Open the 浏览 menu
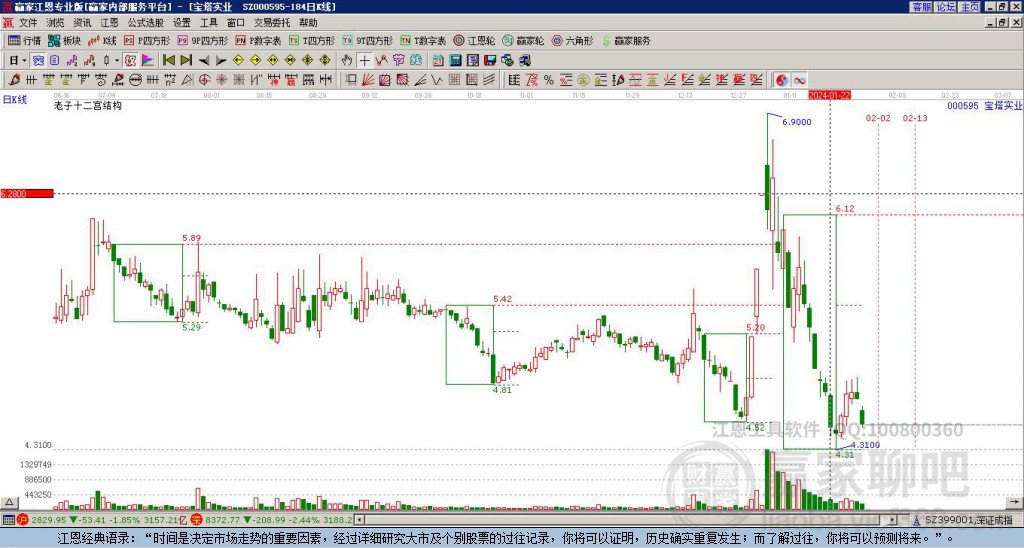1024x548 pixels. (x=56, y=23)
